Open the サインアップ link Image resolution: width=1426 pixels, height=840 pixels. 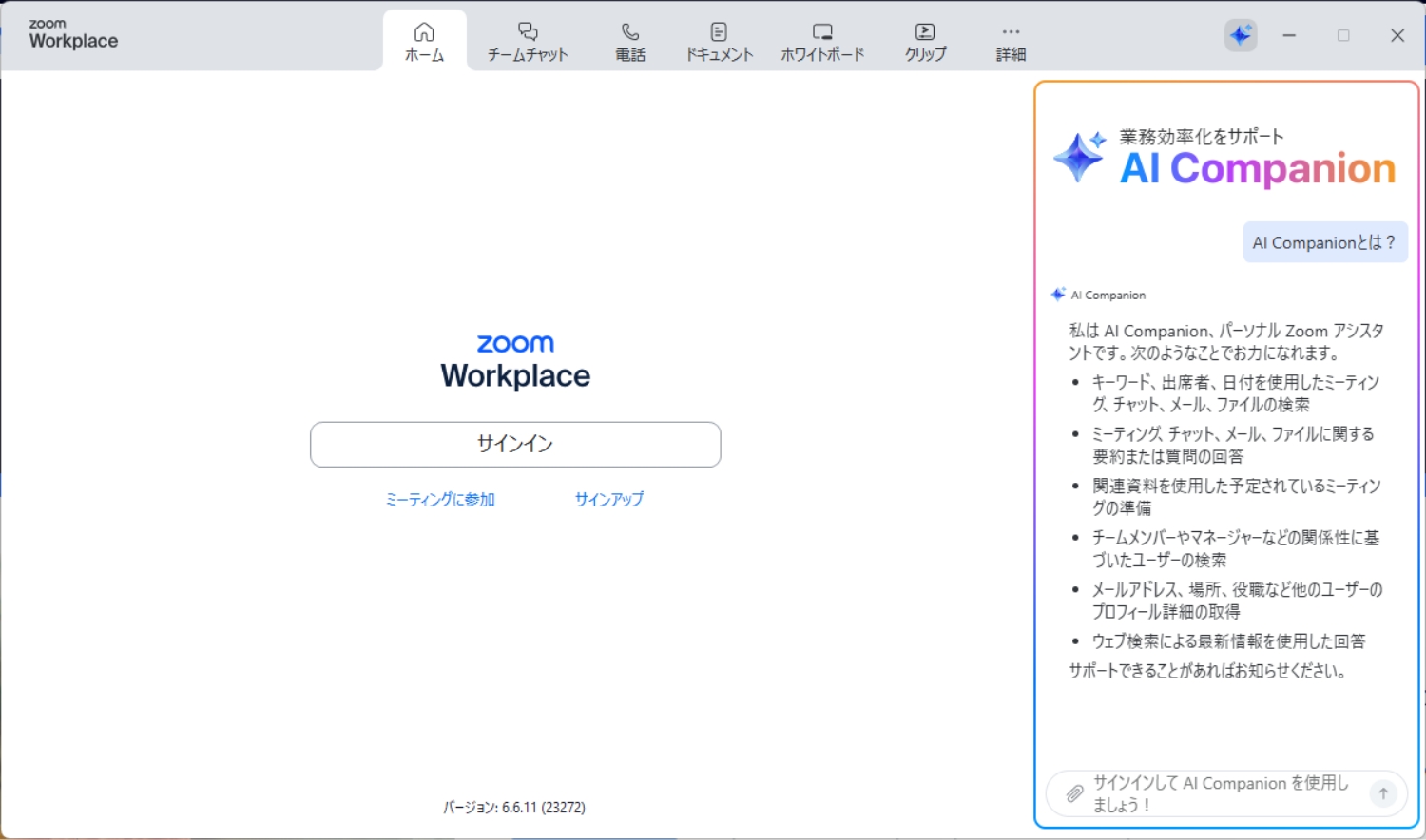tap(607, 499)
